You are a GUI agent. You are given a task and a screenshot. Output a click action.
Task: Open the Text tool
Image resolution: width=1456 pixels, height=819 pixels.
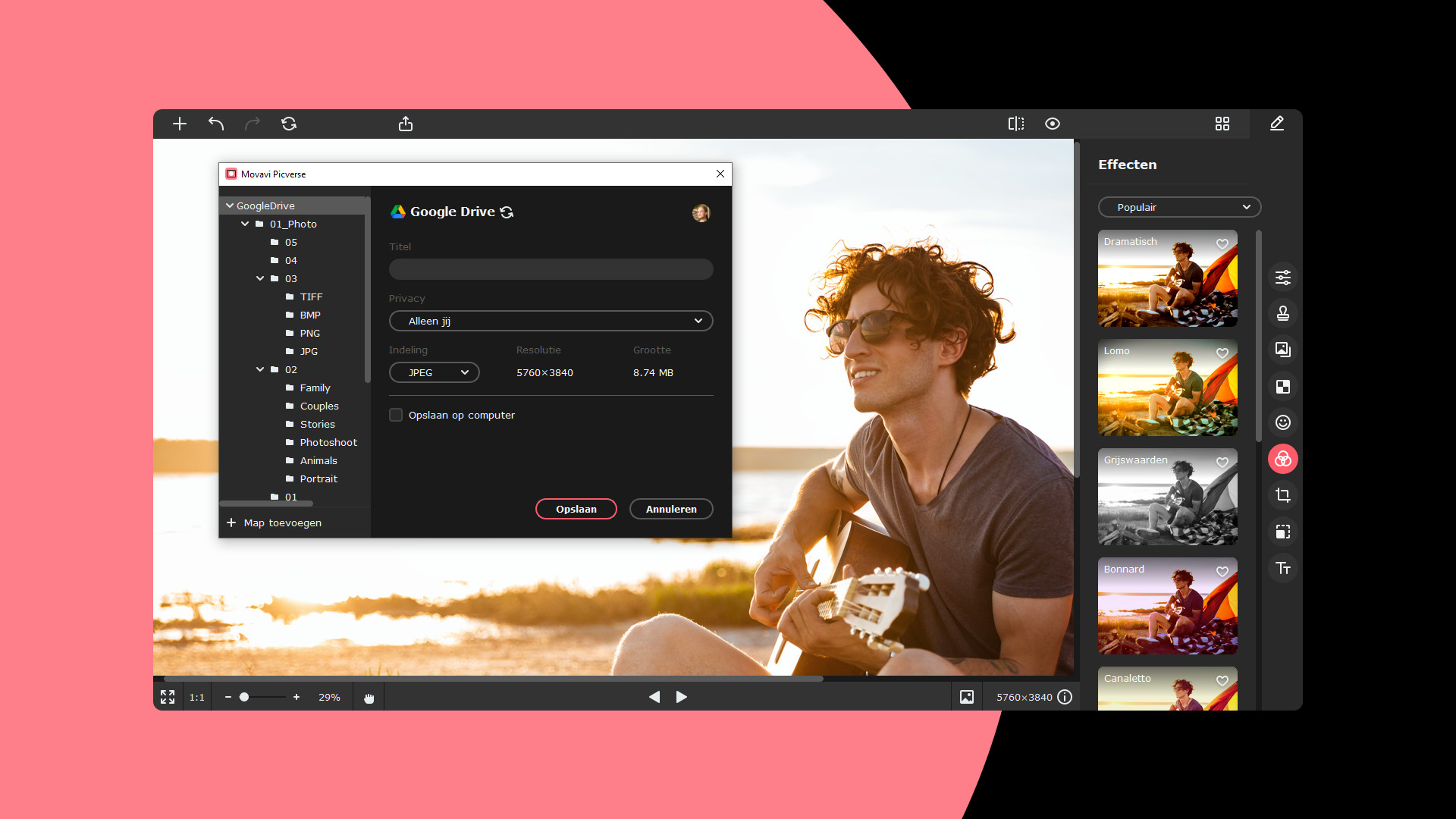coord(1282,568)
